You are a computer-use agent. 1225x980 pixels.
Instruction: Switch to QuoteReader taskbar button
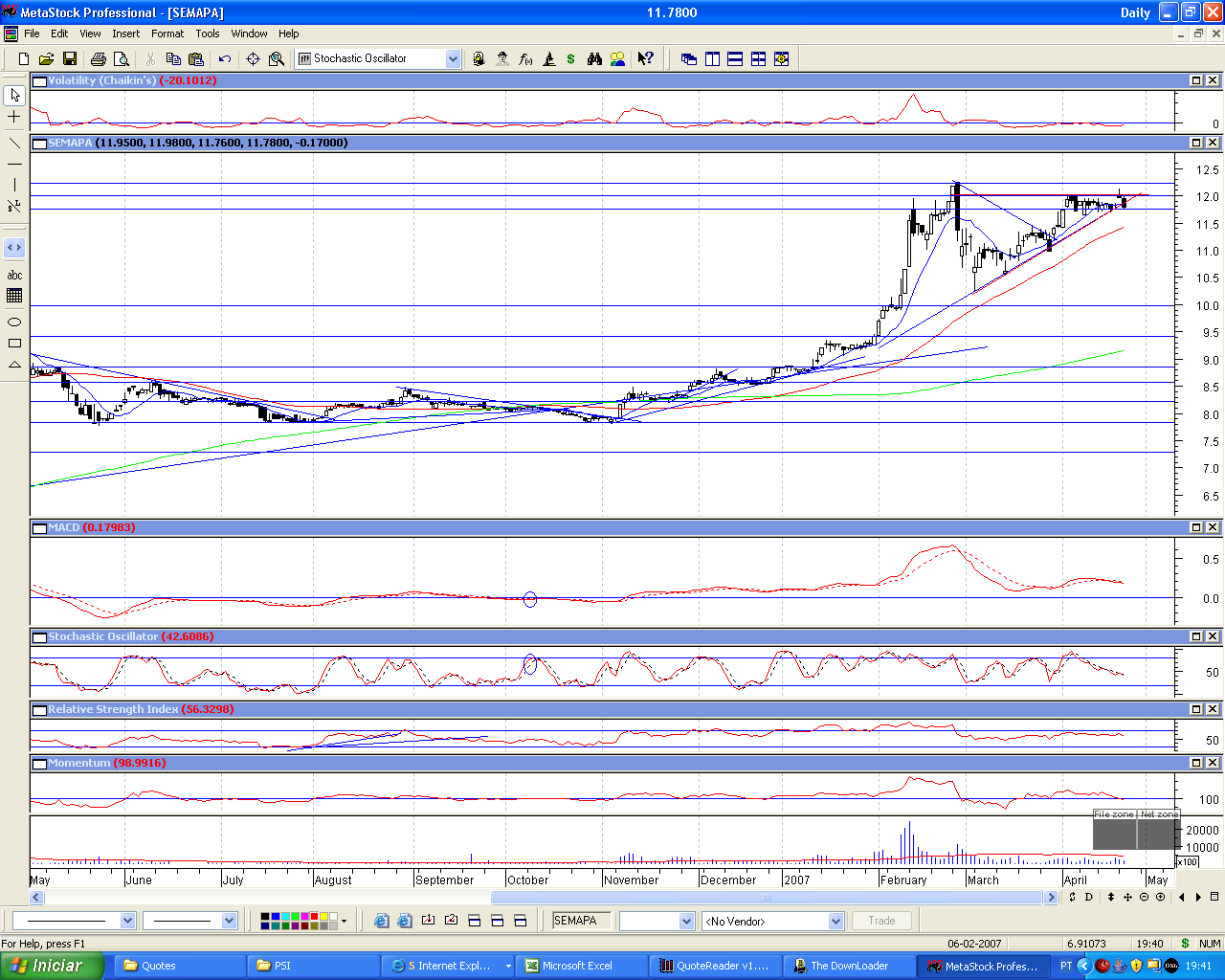click(714, 966)
